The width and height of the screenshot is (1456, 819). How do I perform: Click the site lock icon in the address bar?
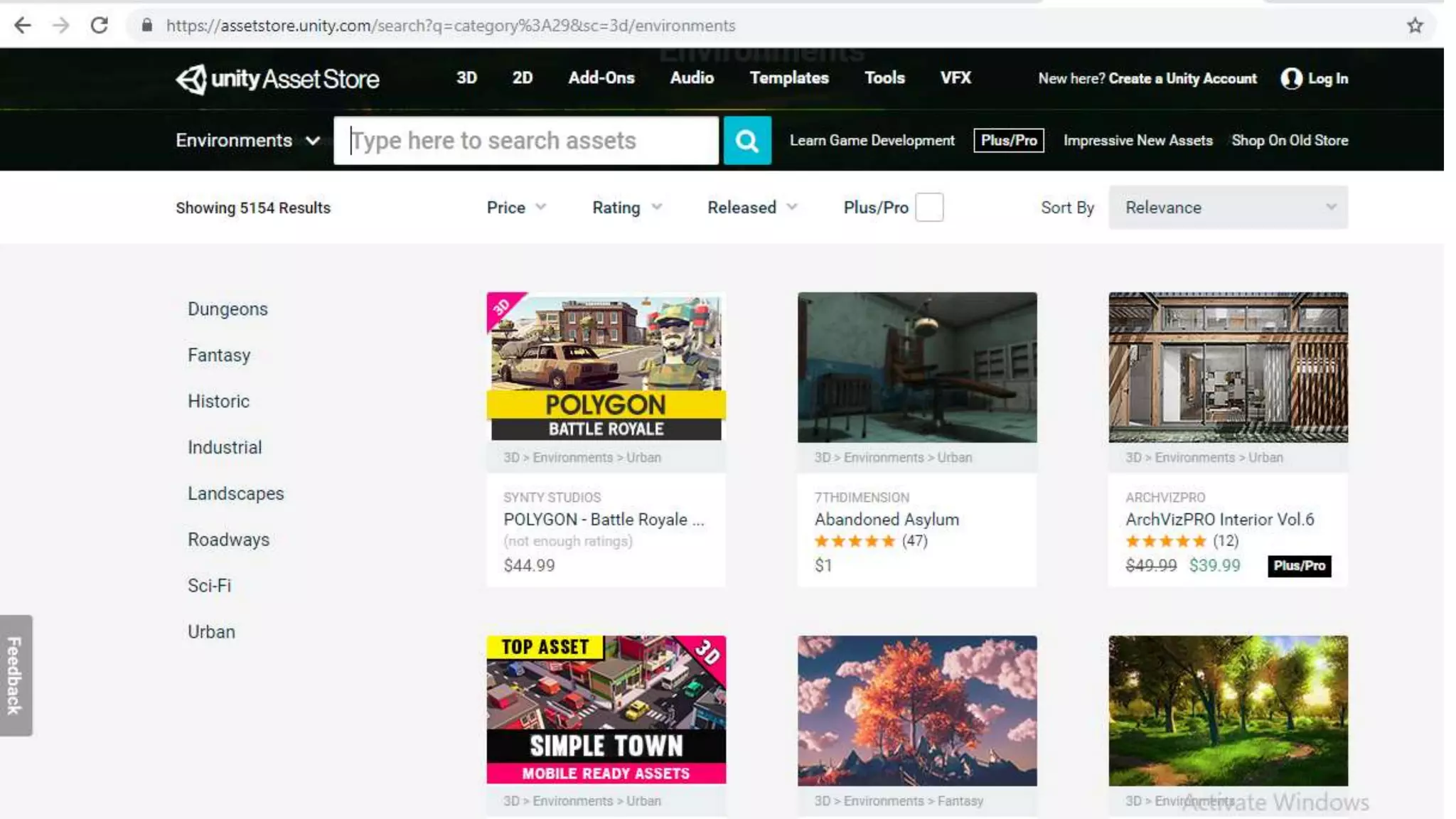pos(146,26)
